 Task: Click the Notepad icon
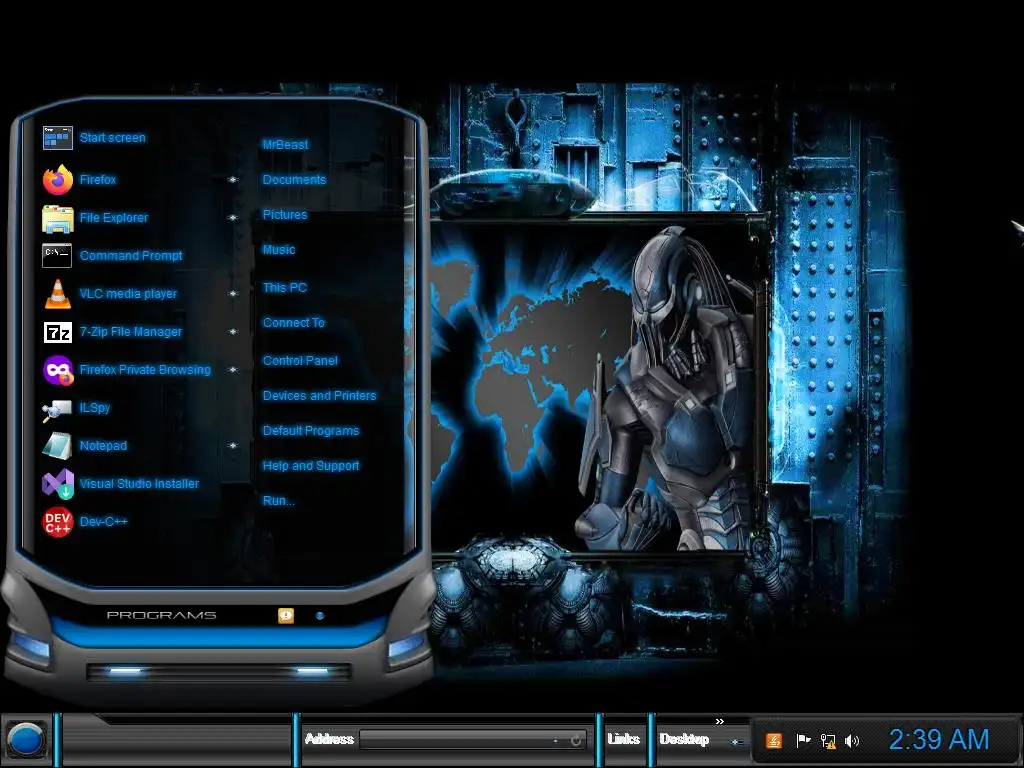coord(57,446)
